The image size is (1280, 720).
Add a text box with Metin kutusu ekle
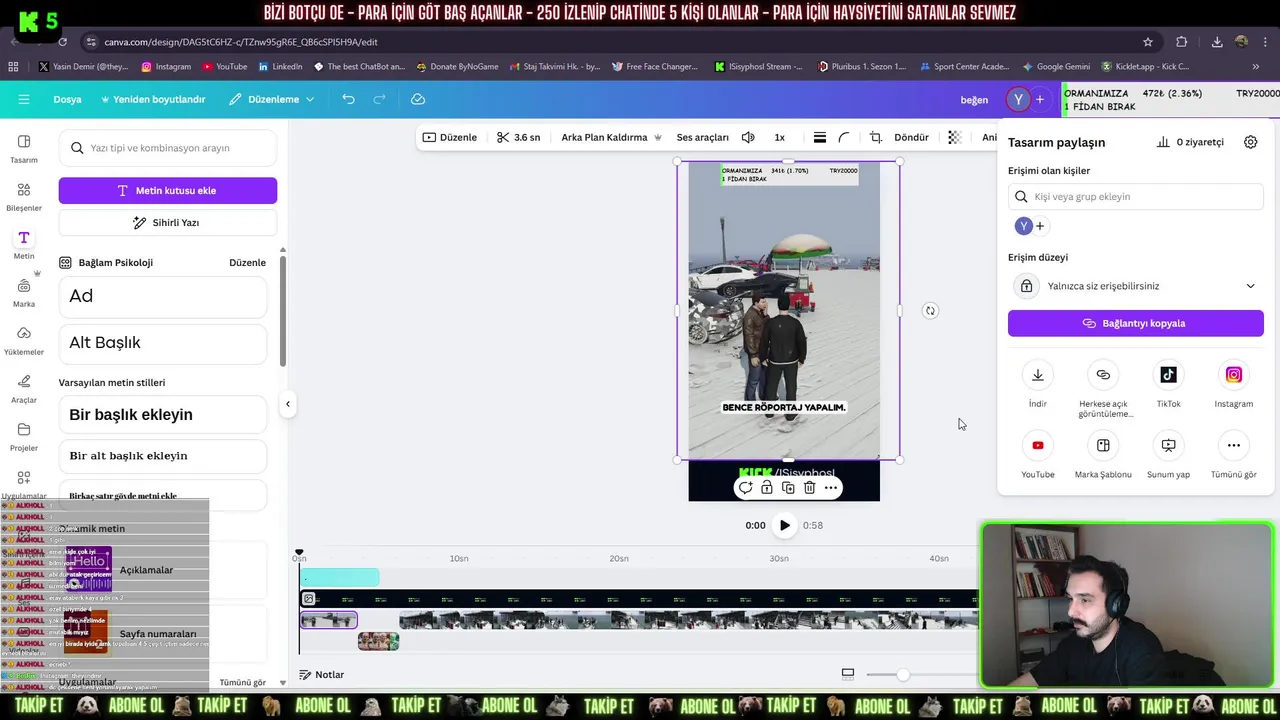point(168,190)
